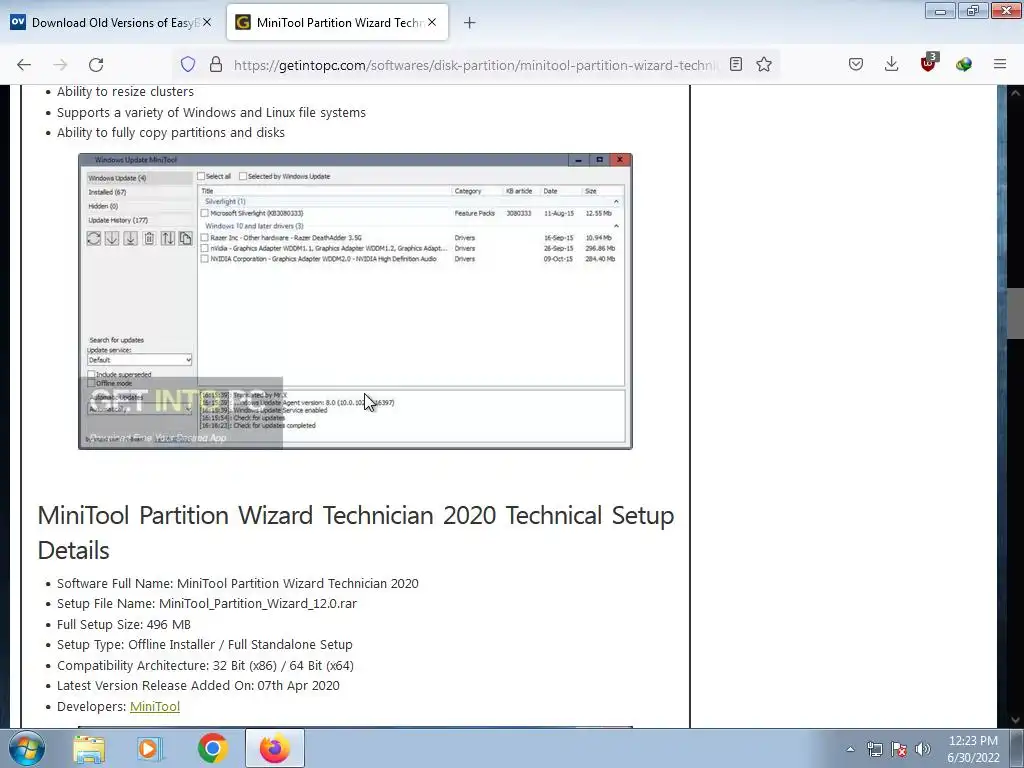Click the Windows Update MiniTool screenshot
The height and width of the screenshot is (768, 1024).
point(355,301)
